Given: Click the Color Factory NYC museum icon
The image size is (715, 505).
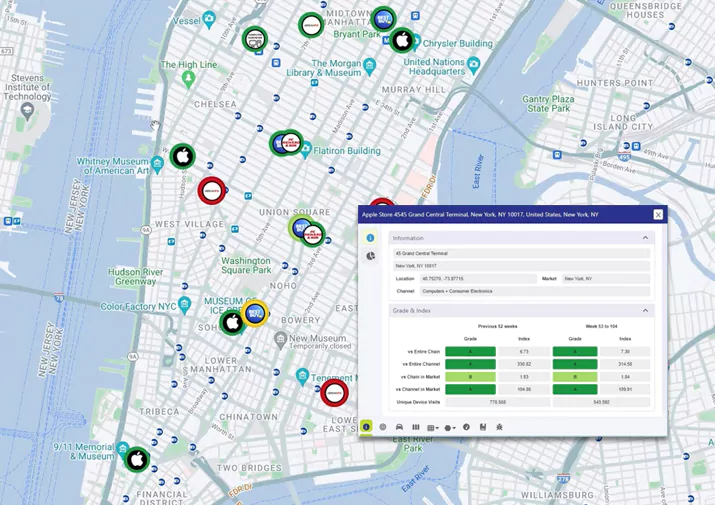Looking at the screenshot, I should coord(184,305).
